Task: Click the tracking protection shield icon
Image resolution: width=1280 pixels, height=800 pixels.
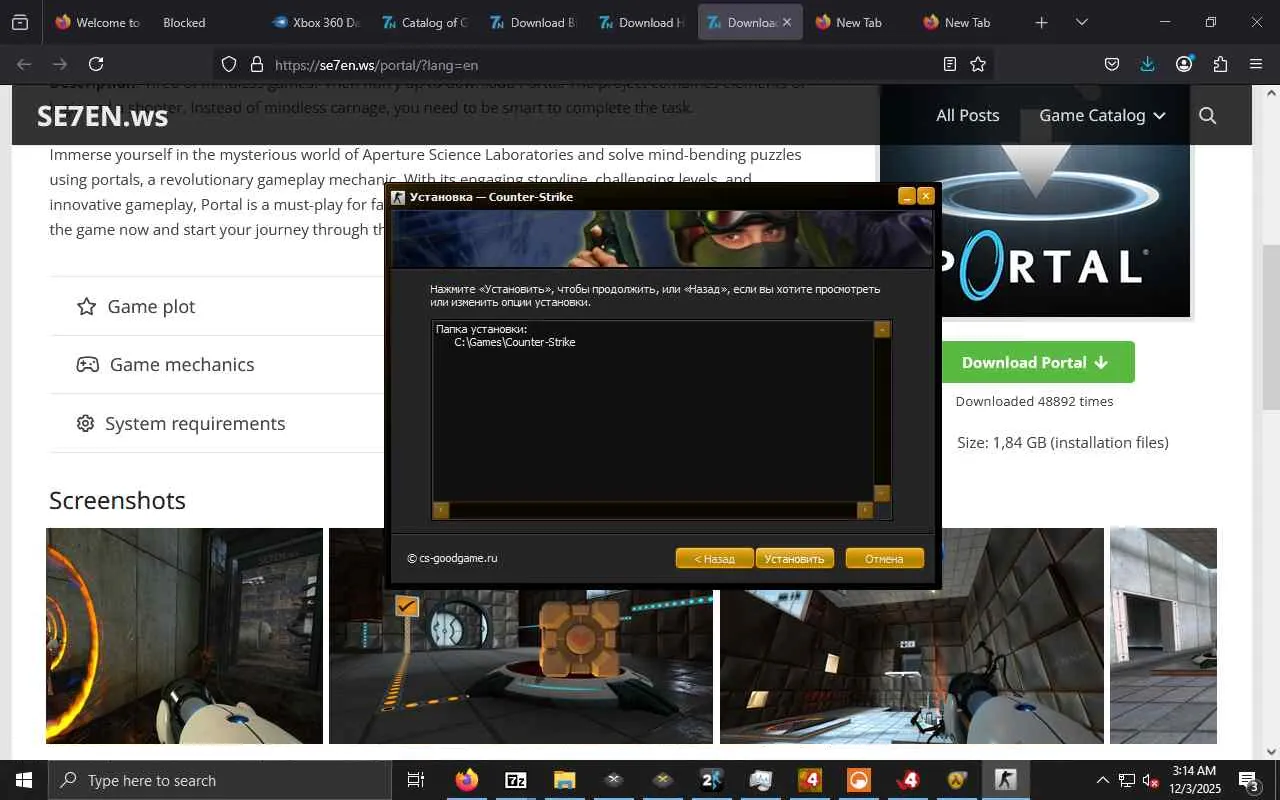Action: pyautogui.click(x=229, y=64)
